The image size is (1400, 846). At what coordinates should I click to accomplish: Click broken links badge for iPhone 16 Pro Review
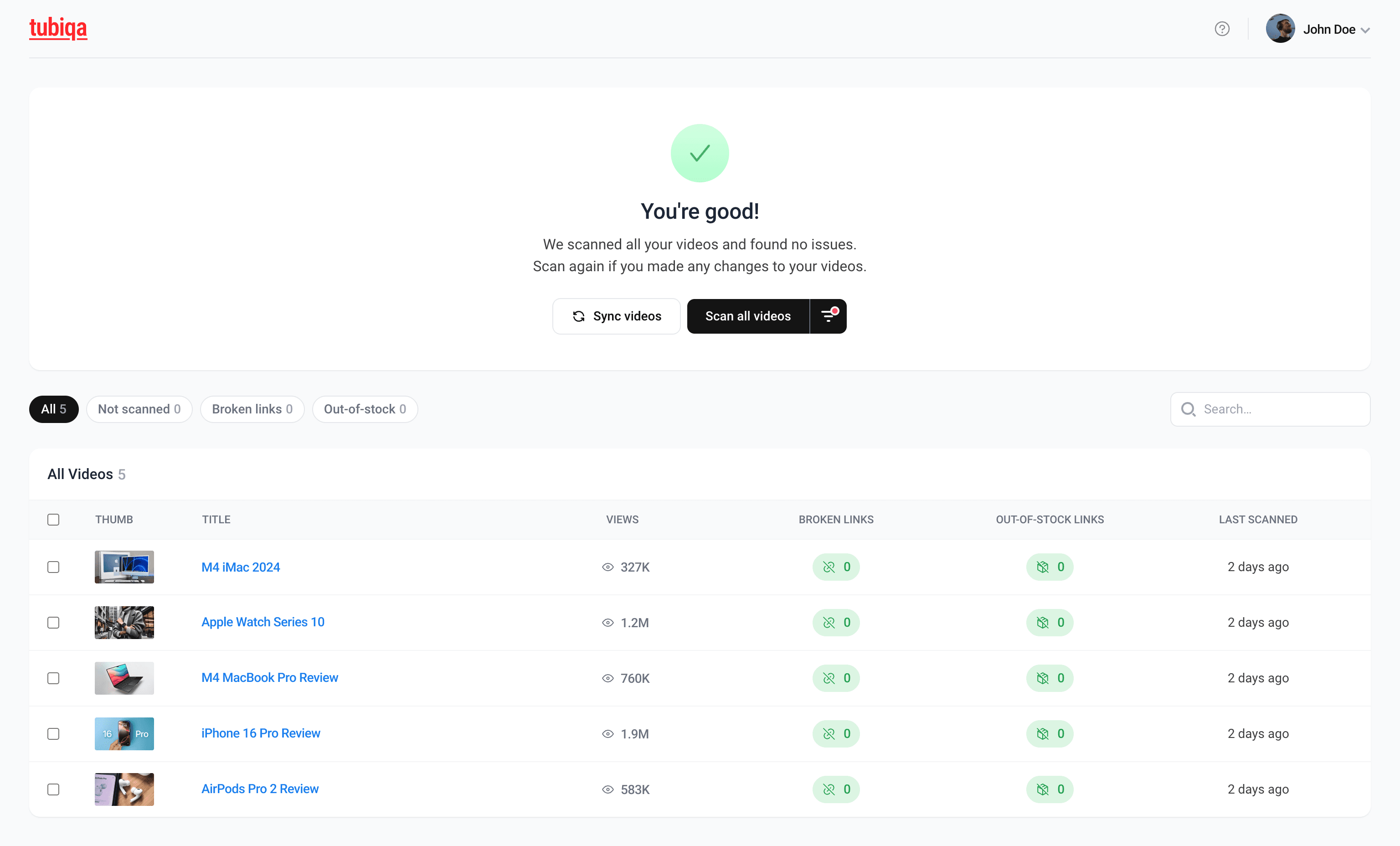click(836, 734)
